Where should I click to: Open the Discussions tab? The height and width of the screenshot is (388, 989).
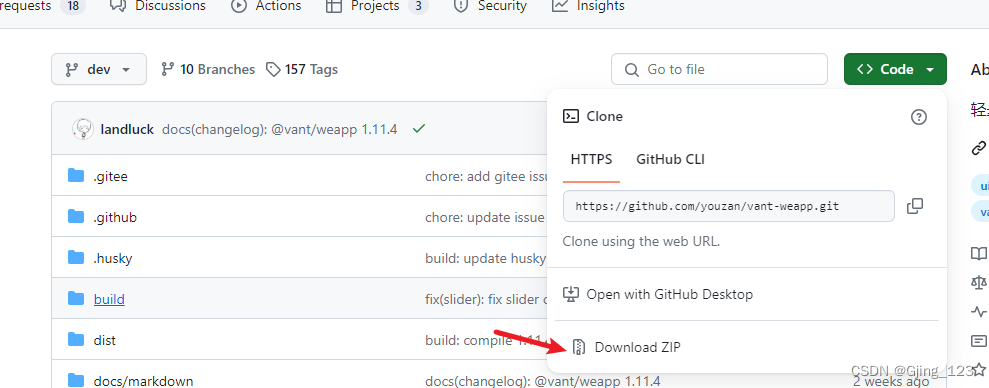[158, 6]
